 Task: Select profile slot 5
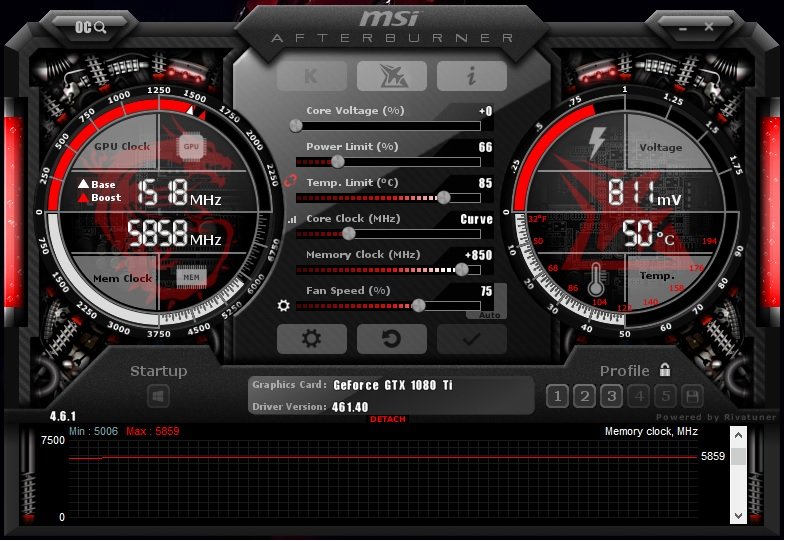pos(666,397)
